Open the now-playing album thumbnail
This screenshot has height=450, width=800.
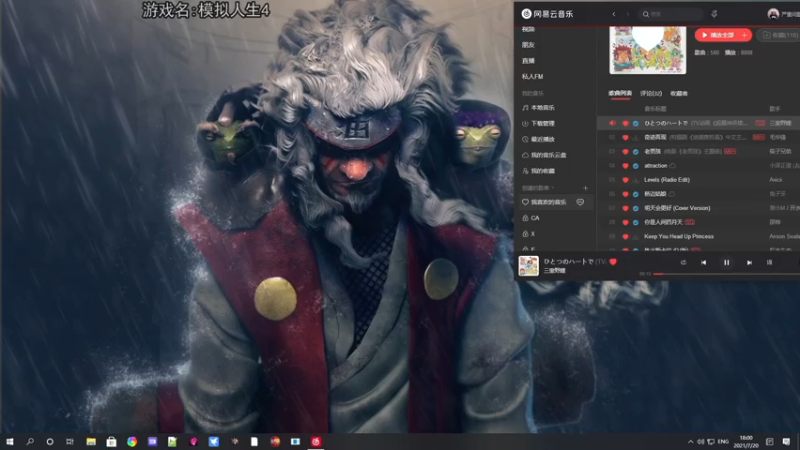click(x=529, y=266)
